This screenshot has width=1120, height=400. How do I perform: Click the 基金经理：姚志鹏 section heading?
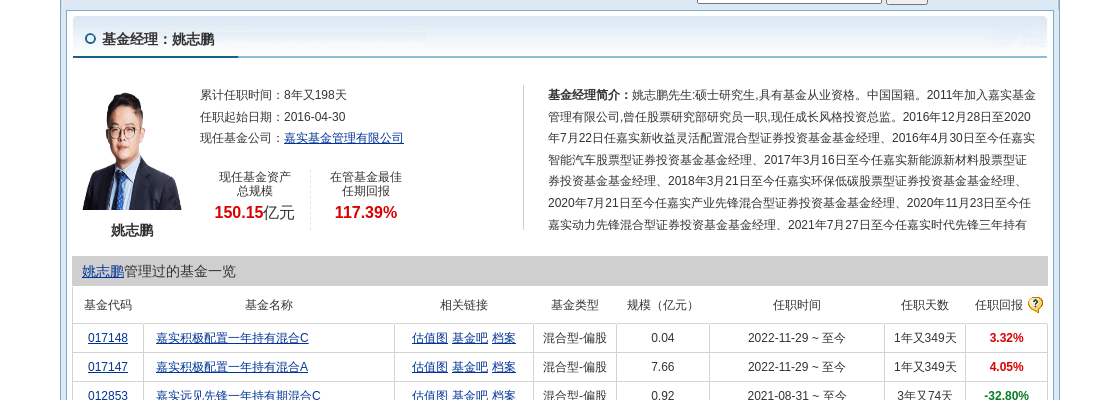click(x=158, y=39)
